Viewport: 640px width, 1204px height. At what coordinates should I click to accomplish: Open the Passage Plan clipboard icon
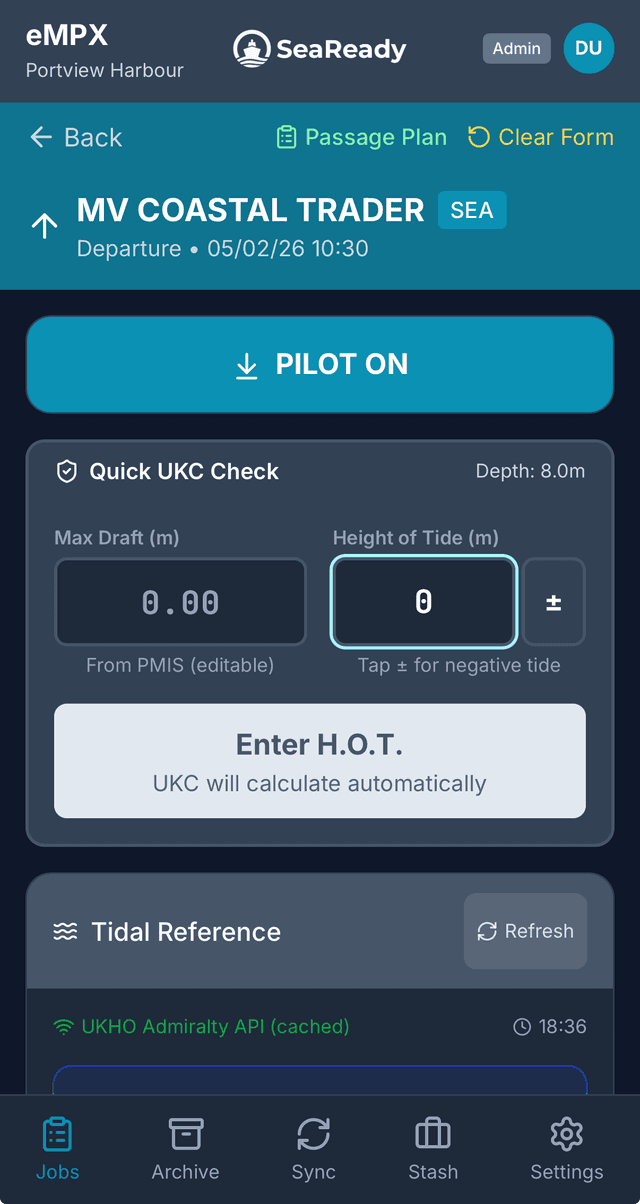[x=287, y=137]
